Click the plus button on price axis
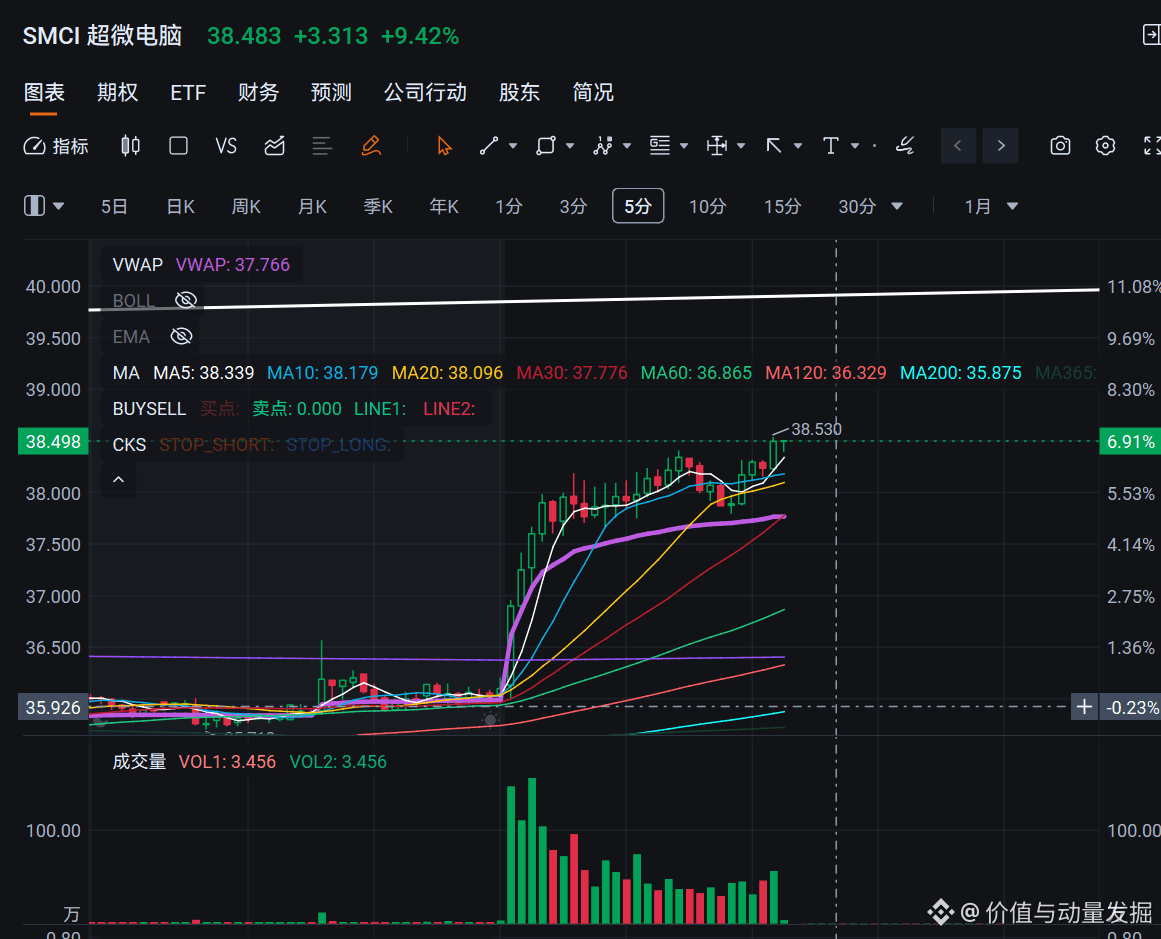This screenshot has width=1161, height=939. pyautogui.click(x=1084, y=707)
